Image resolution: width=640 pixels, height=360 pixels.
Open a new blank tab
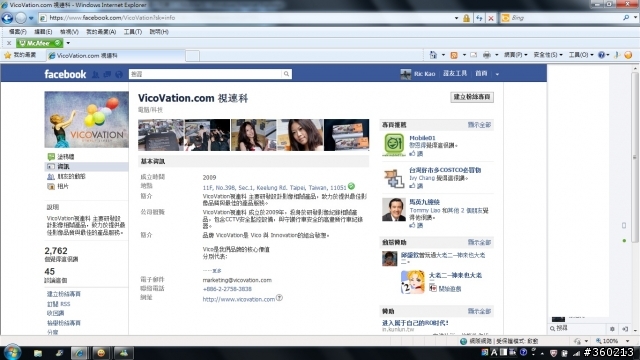coord(192,56)
